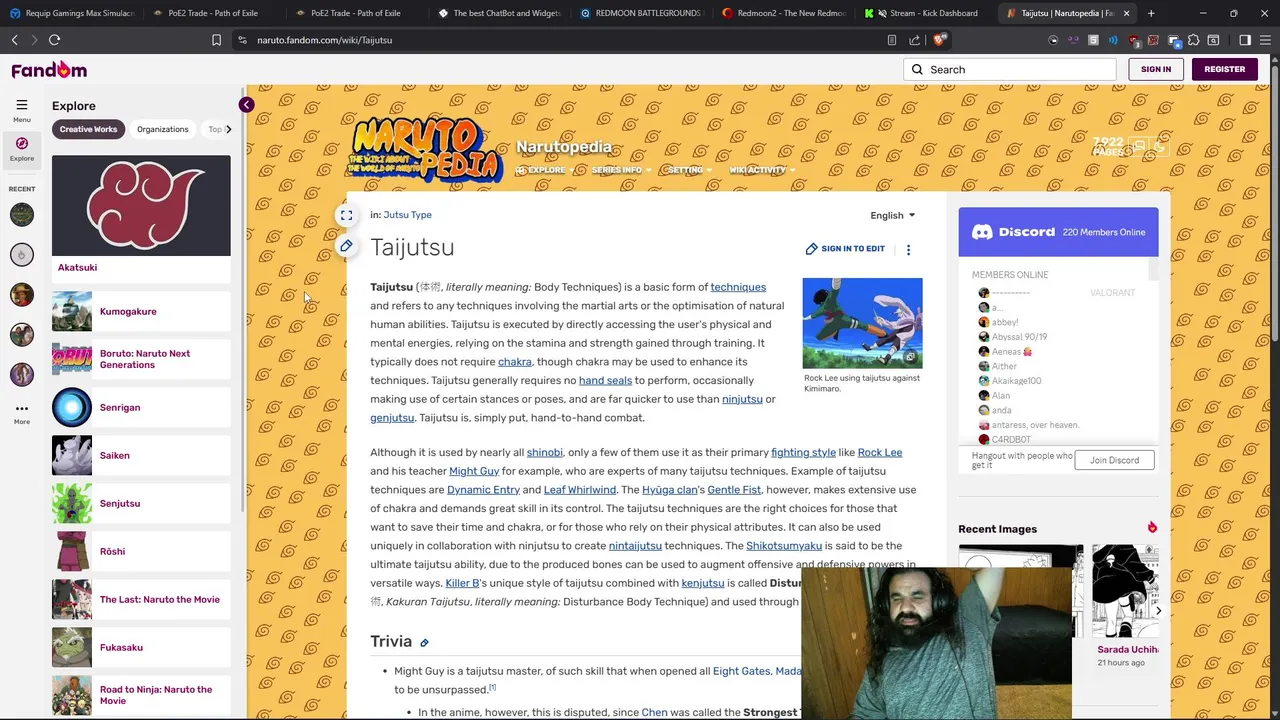Viewport: 1280px width, 720px height.
Task: Click the edit pencil next to Trivia
Action: [x=424, y=643]
